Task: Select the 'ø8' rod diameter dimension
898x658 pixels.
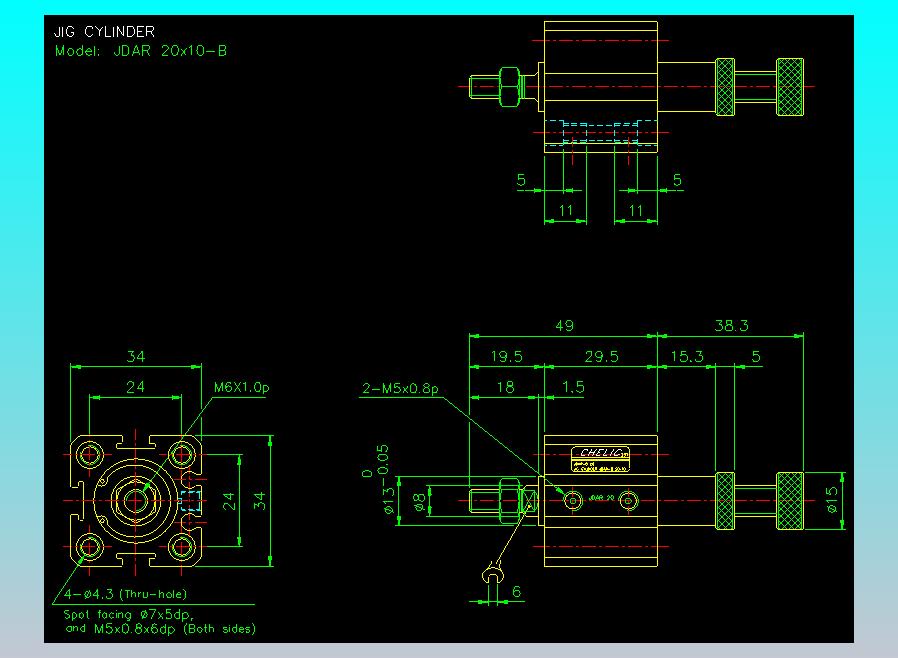Action: pyautogui.click(x=420, y=502)
